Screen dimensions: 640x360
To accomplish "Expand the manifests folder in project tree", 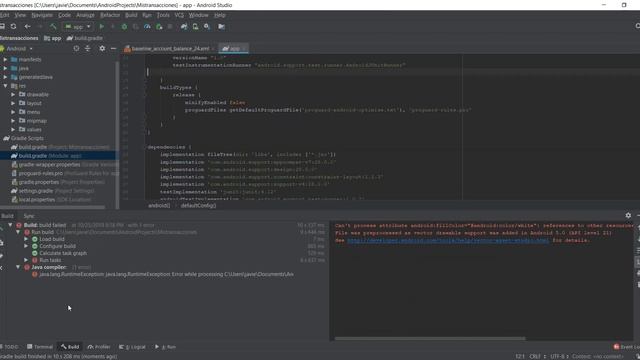I will pyautogui.click(x=5, y=60).
